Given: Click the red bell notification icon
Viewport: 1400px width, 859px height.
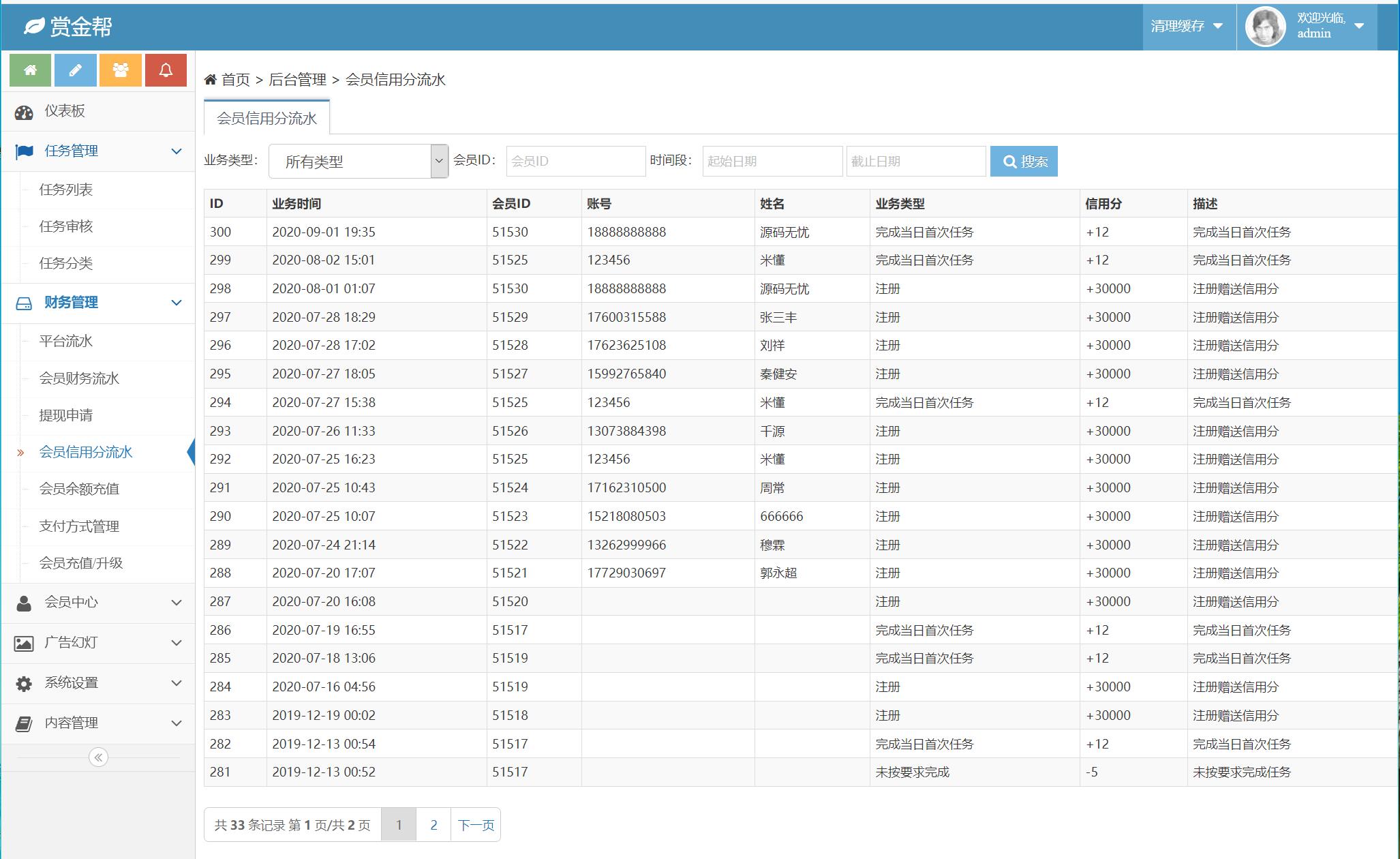Looking at the screenshot, I should (166, 70).
